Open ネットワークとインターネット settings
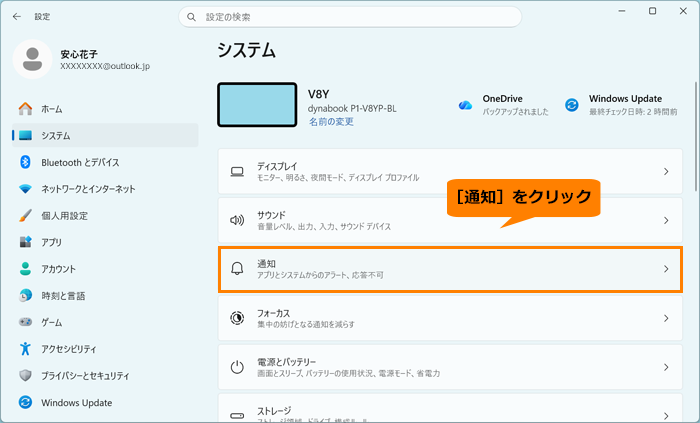700x423 pixels. click(88, 189)
